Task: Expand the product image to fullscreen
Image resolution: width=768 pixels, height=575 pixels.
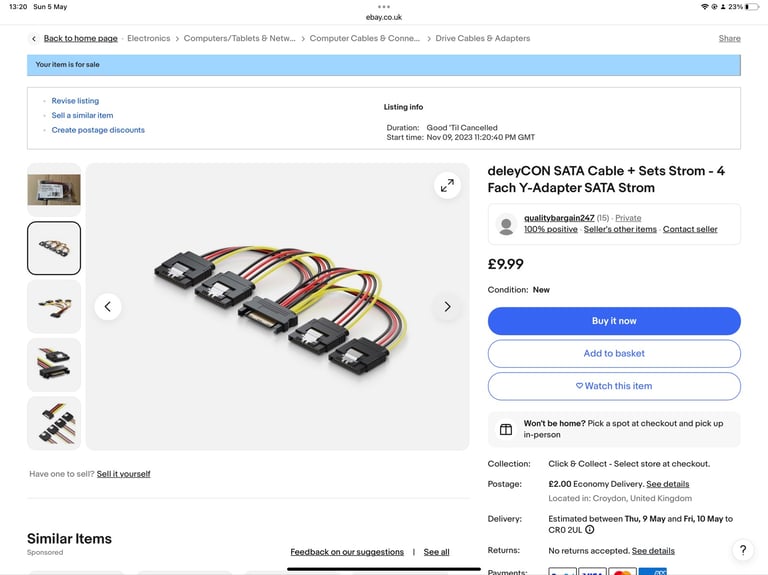Action: [447, 186]
